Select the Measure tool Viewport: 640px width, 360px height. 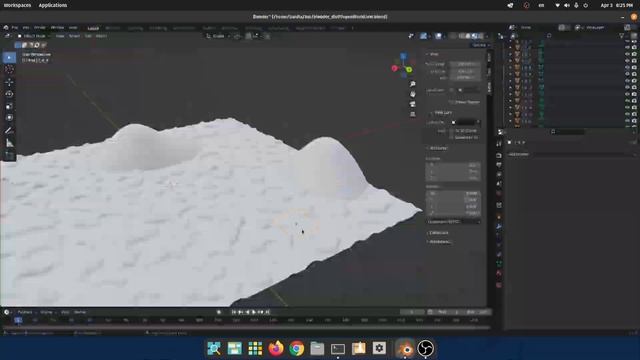click(x=9, y=143)
